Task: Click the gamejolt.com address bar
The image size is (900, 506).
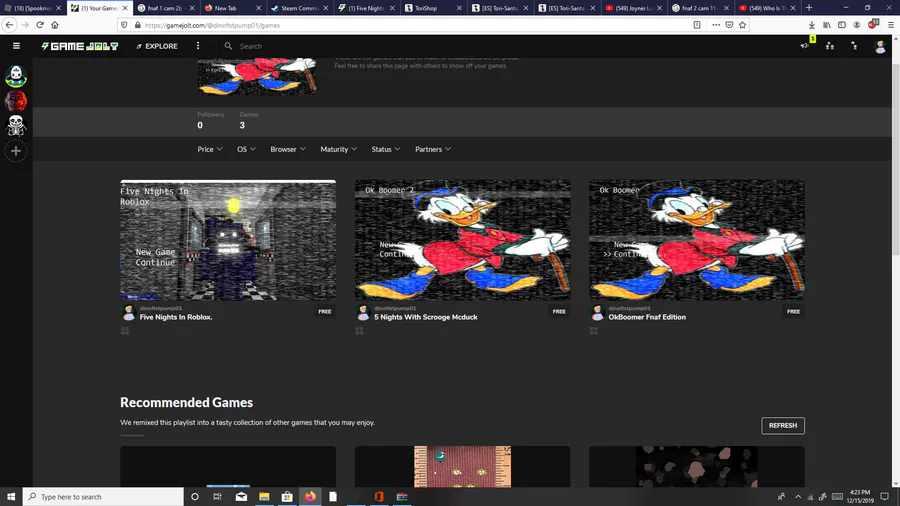Action: tap(413, 25)
